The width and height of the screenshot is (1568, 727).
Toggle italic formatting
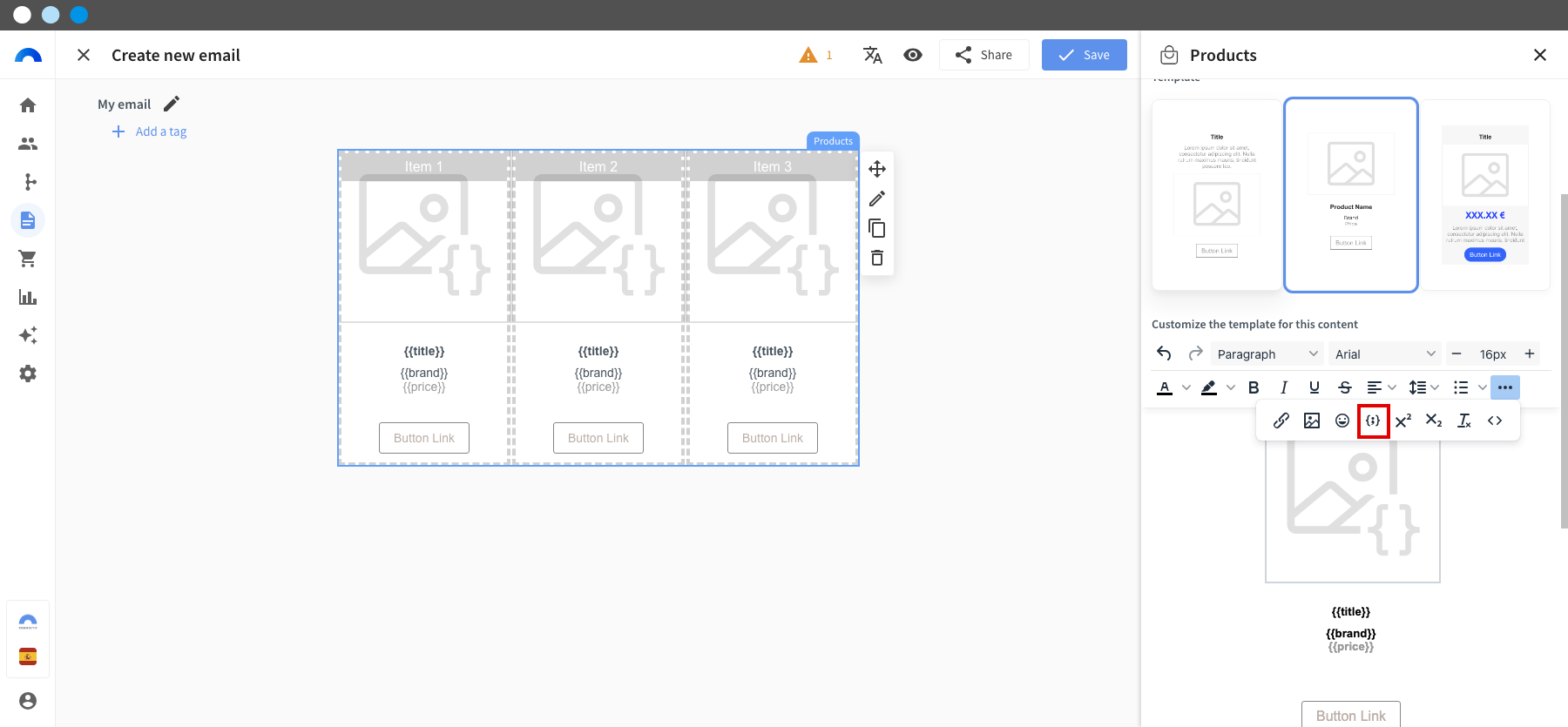click(1284, 387)
